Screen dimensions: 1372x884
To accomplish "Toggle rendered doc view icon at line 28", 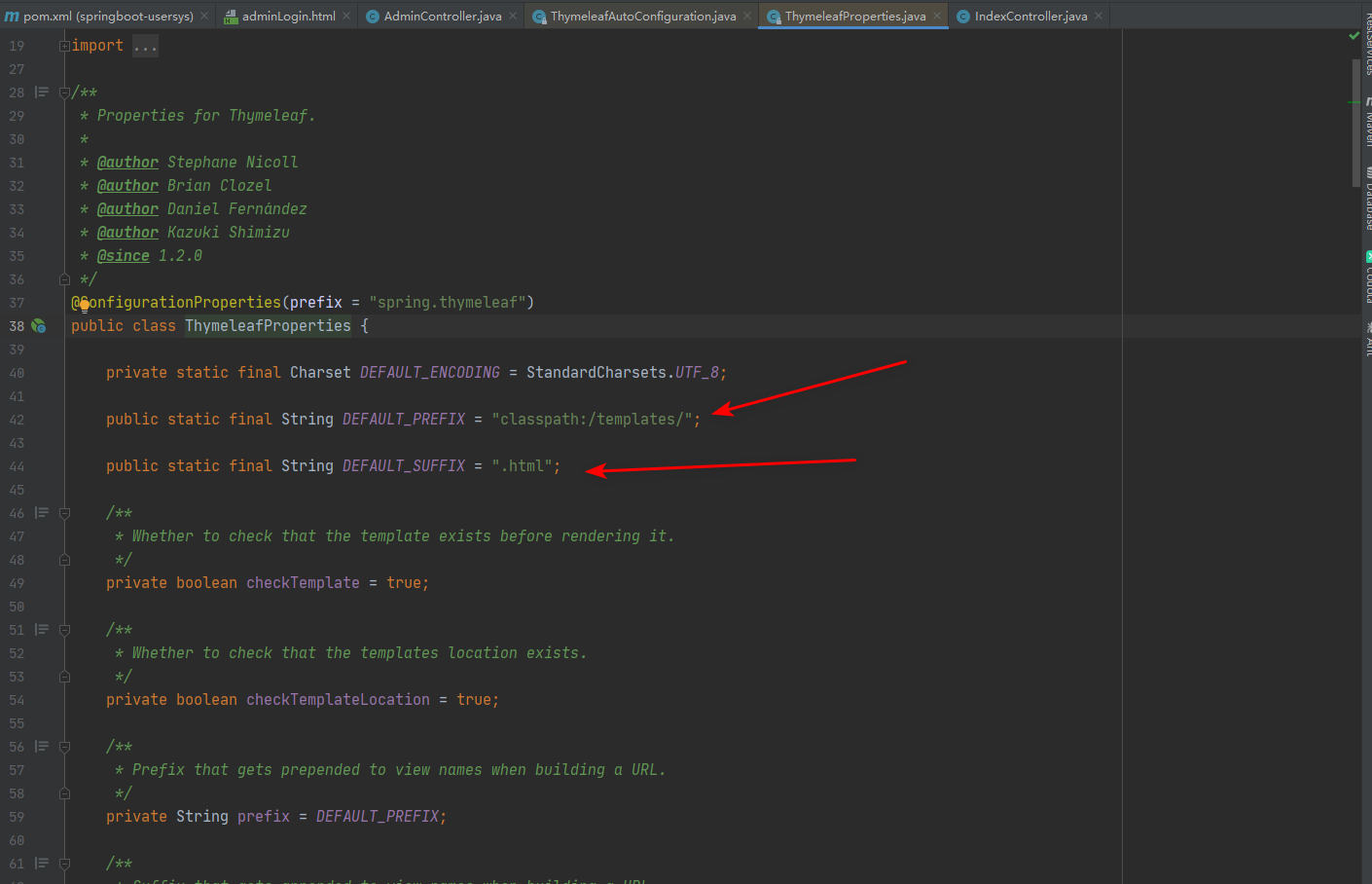I will coord(42,92).
